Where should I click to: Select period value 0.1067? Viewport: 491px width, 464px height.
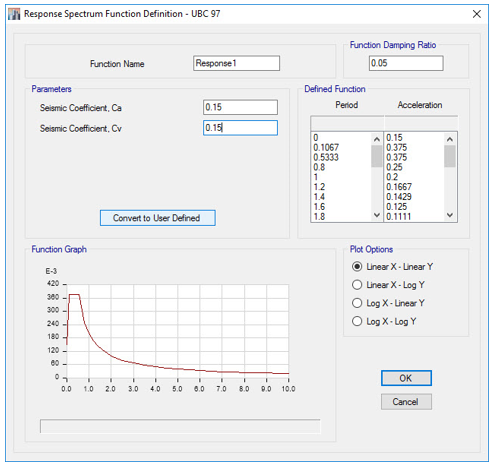(326, 148)
